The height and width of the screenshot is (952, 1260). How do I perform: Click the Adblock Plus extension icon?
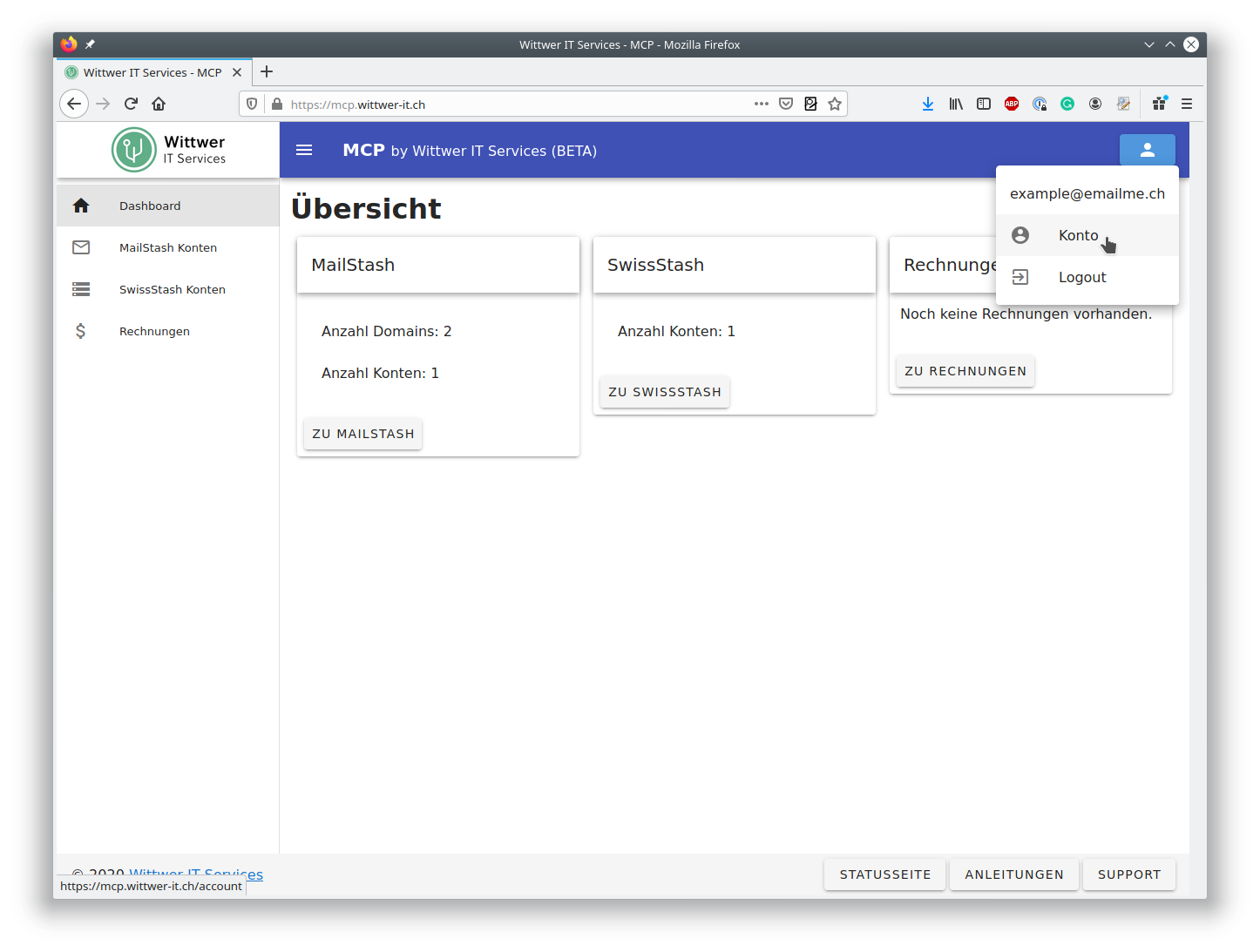point(1012,104)
